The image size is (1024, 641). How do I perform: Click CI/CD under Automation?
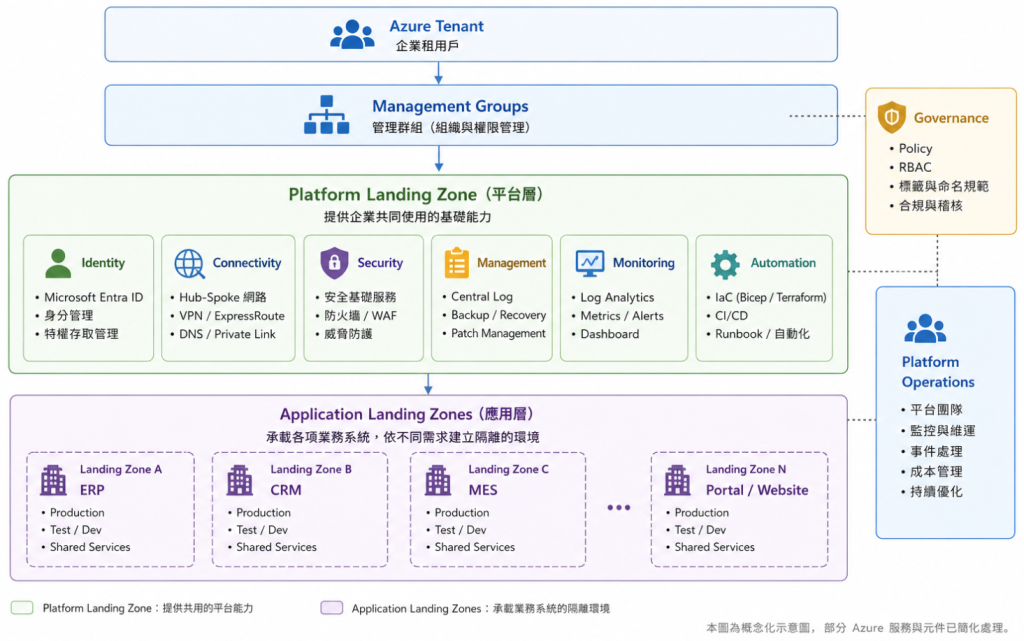[731, 315]
